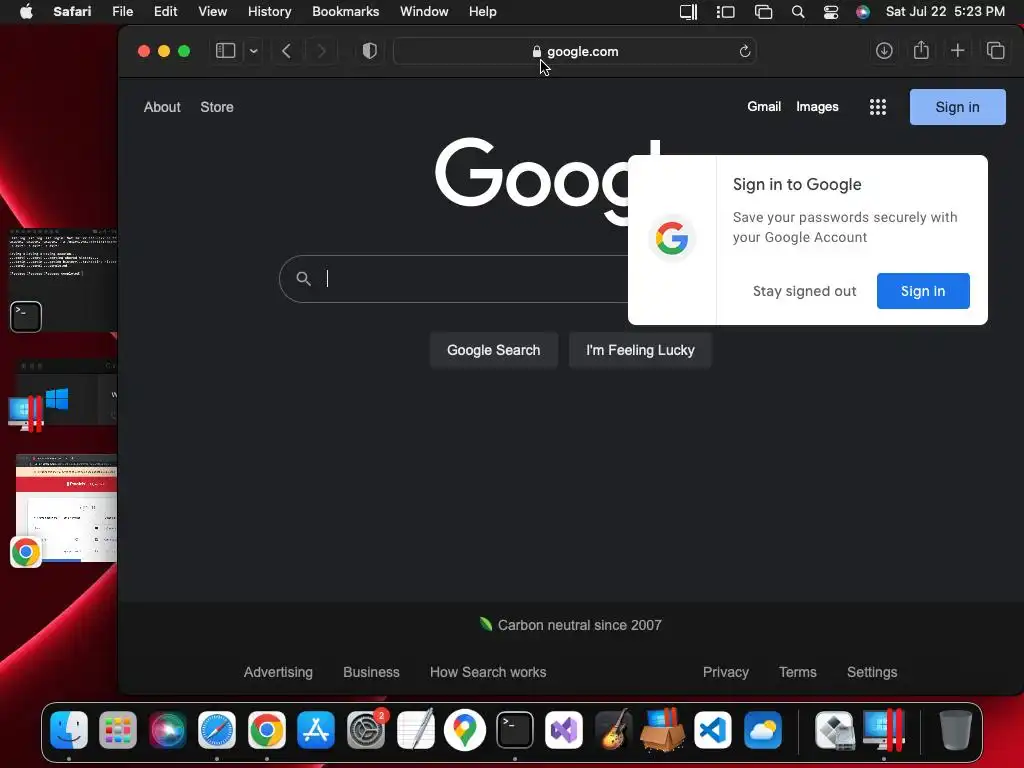Toggle the Safari sidebar button
Viewport: 1024px width, 768px height.
225,51
